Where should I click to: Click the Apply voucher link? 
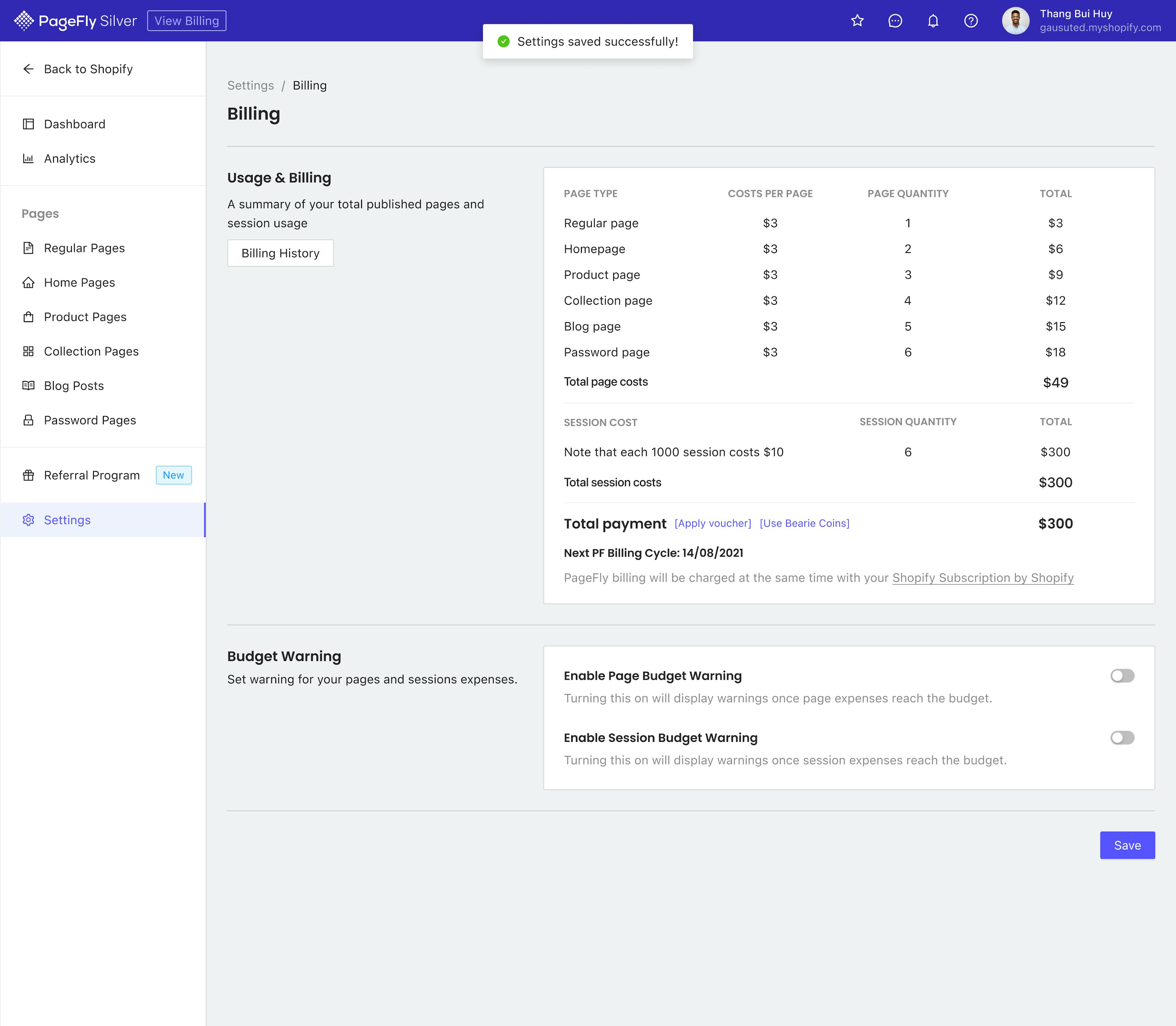(712, 523)
